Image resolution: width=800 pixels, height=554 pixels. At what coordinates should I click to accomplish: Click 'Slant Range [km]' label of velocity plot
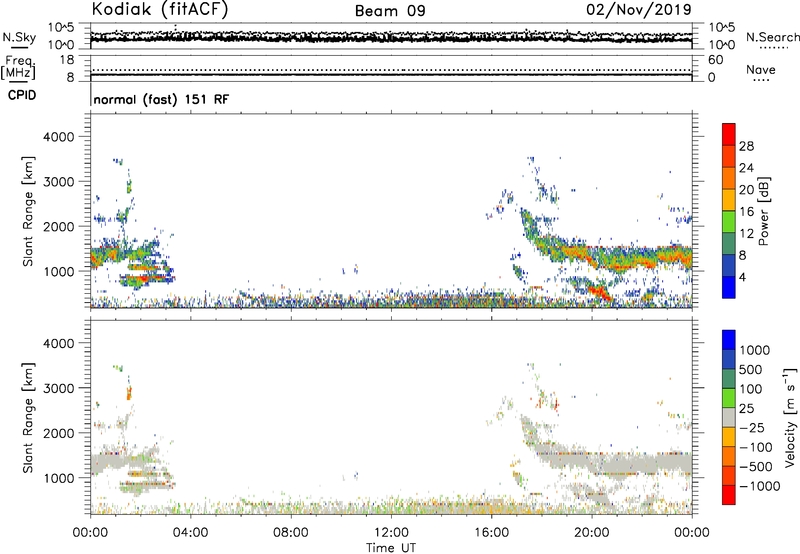(x=28, y=418)
